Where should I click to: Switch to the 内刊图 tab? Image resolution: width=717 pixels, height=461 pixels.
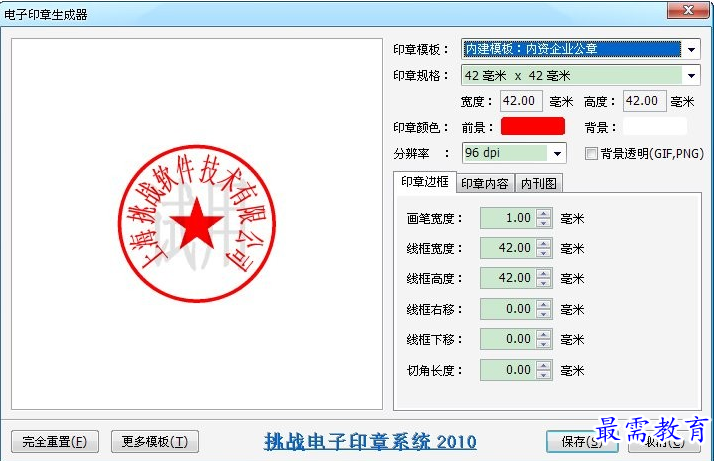click(539, 183)
